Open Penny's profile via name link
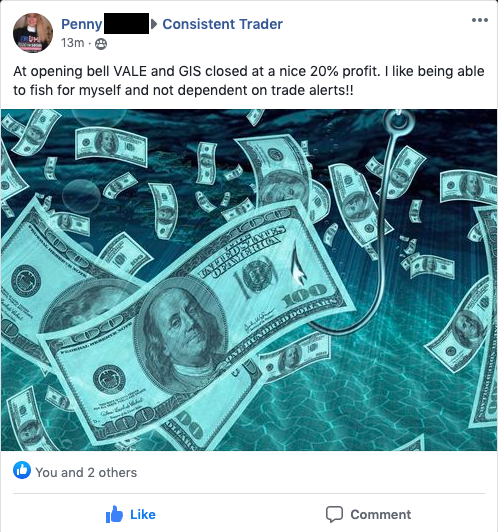The height and width of the screenshot is (532, 498). [x=81, y=24]
